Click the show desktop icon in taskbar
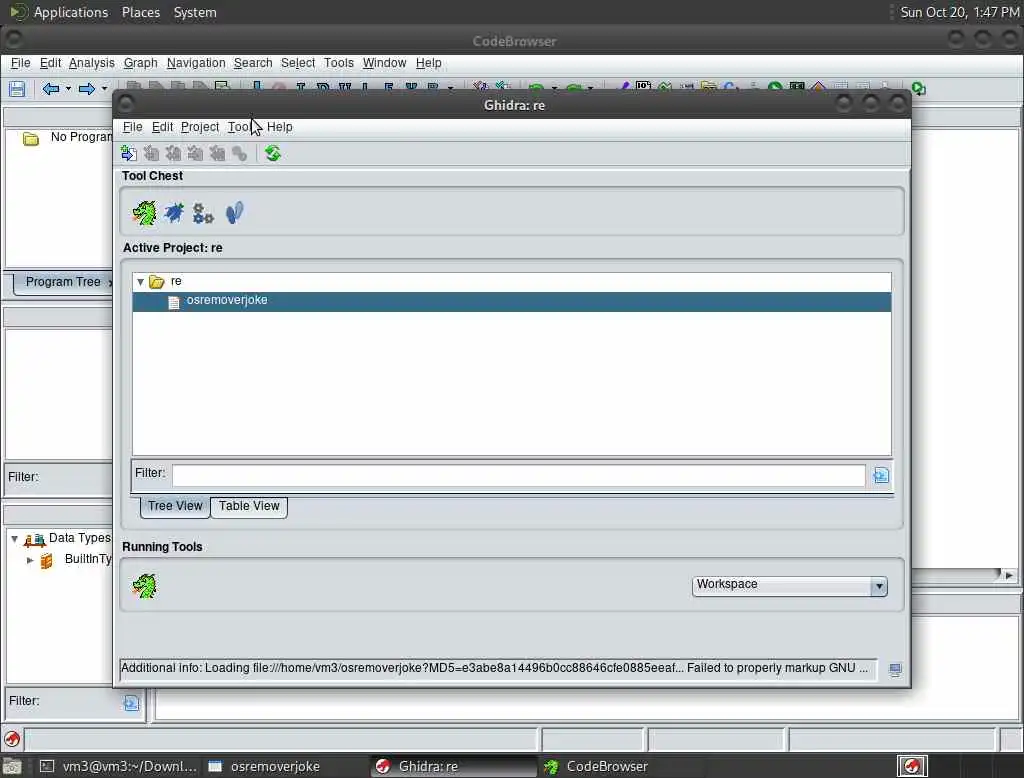The width and height of the screenshot is (1024, 778). click(x=12, y=766)
